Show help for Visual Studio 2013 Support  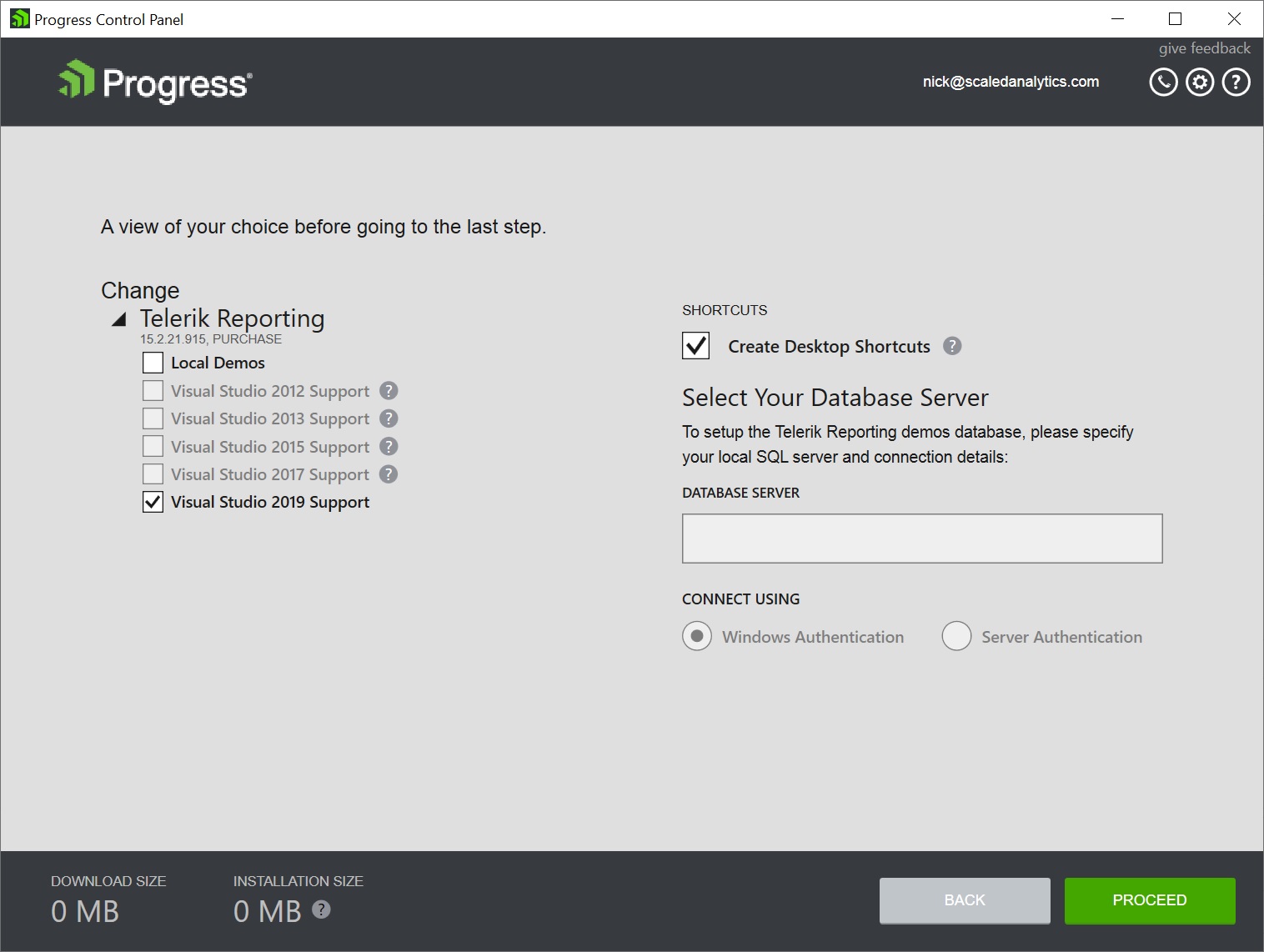389,418
